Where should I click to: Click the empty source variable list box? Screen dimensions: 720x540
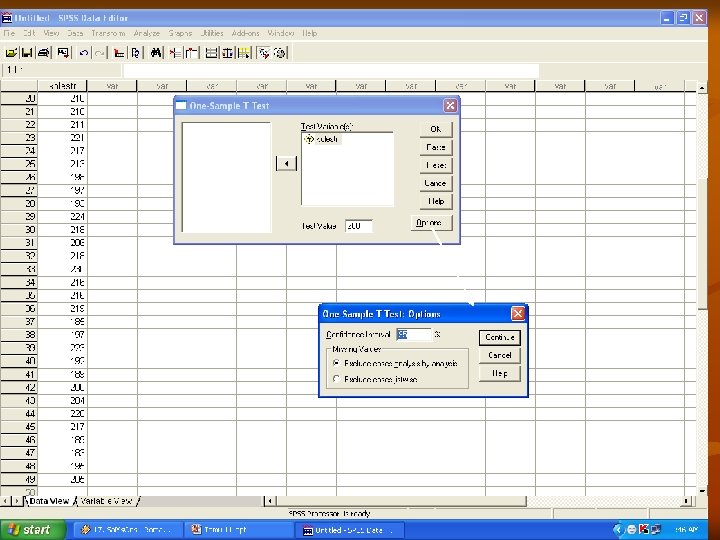click(226, 177)
